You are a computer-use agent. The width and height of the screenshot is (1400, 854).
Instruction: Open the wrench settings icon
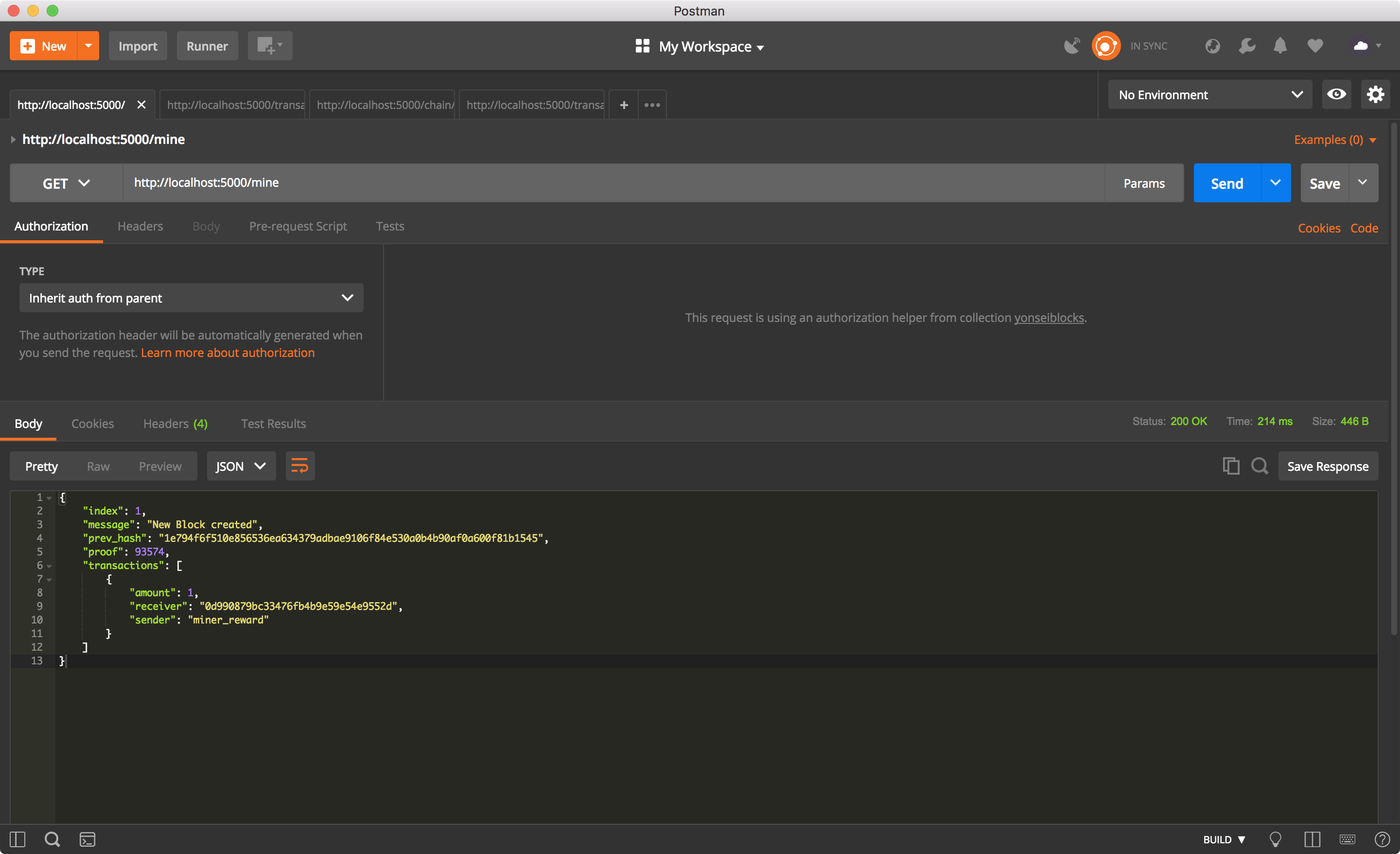tap(1246, 46)
